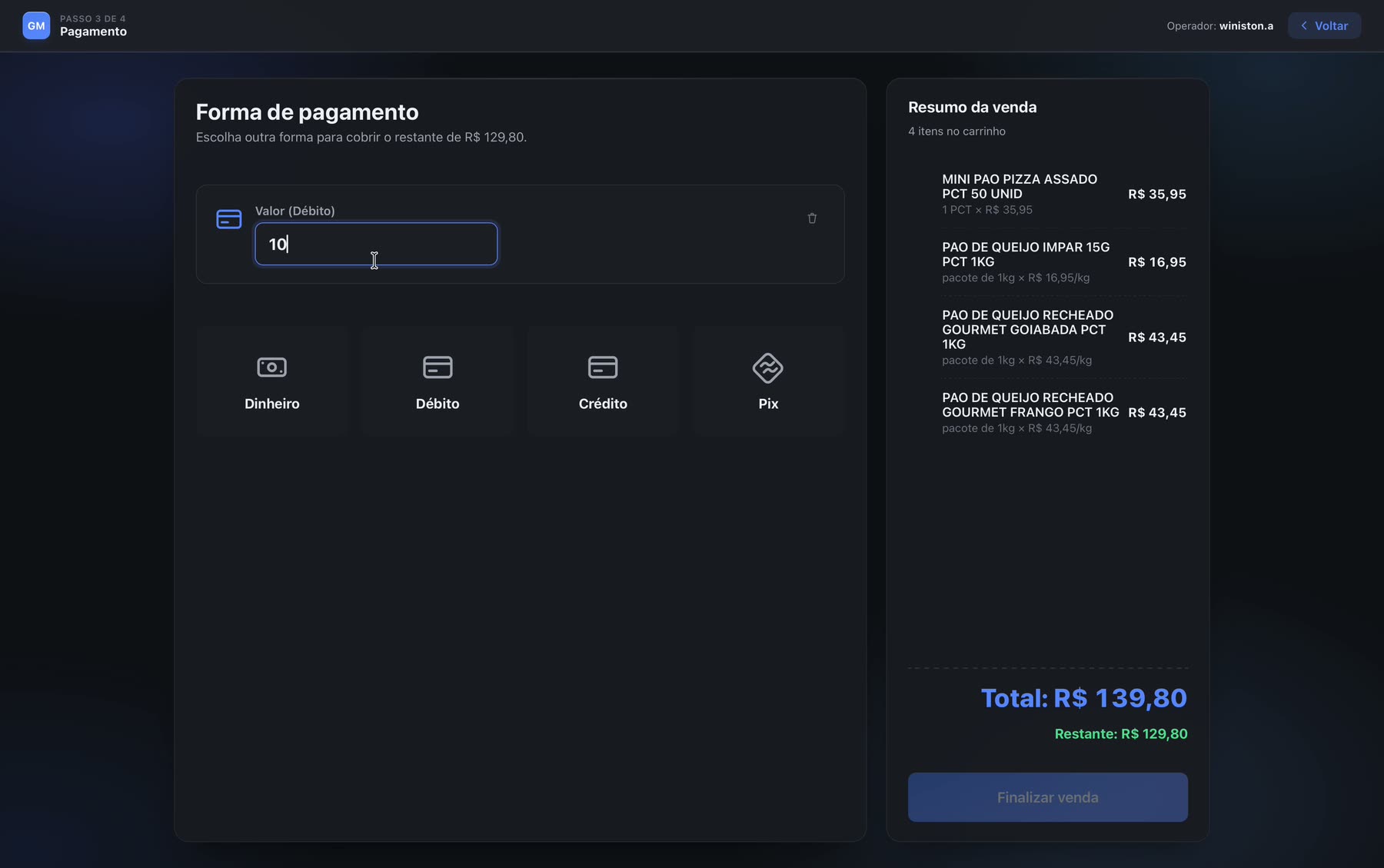The image size is (1384, 868).
Task: Click the R$ 35,95 item price
Action: 1156,194
